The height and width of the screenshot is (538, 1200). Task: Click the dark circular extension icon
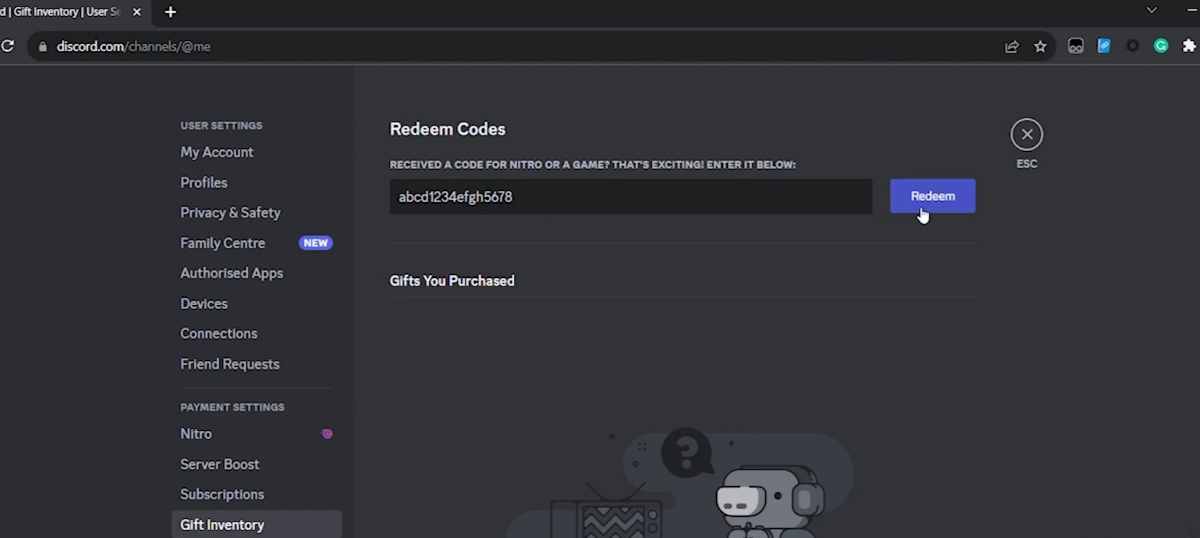tap(1132, 46)
